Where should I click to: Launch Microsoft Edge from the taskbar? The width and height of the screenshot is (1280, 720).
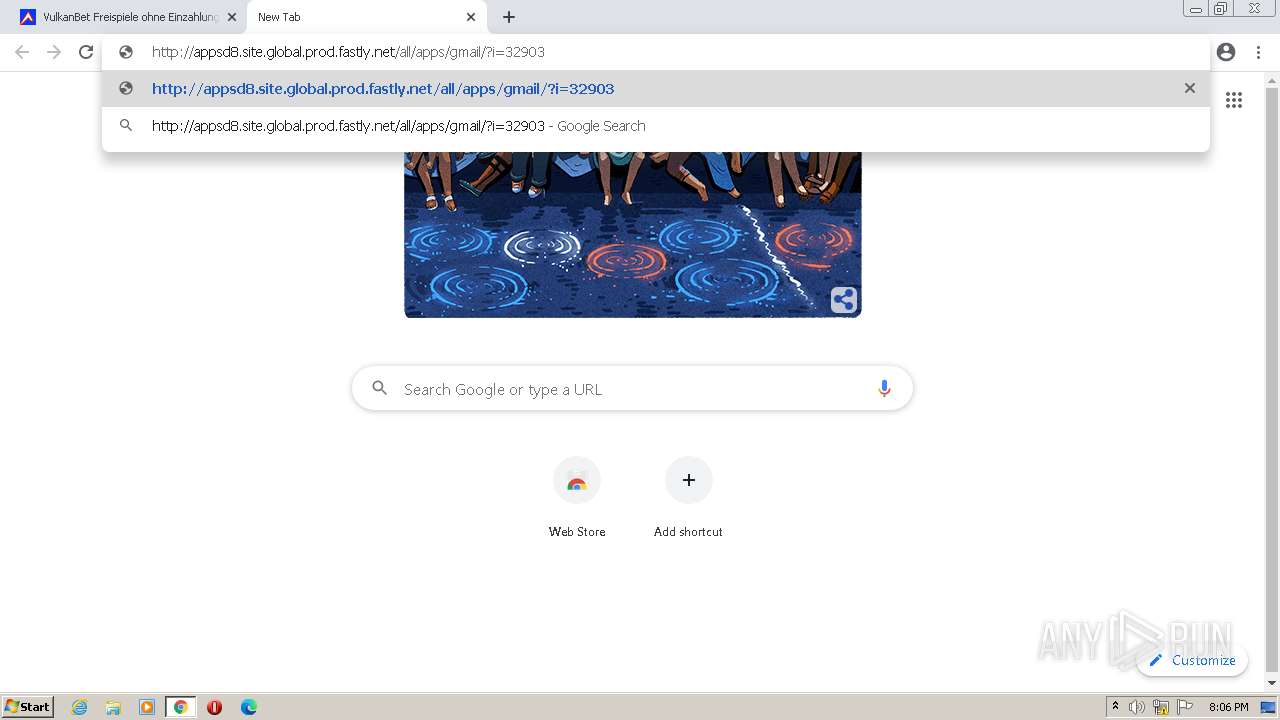coord(249,707)
